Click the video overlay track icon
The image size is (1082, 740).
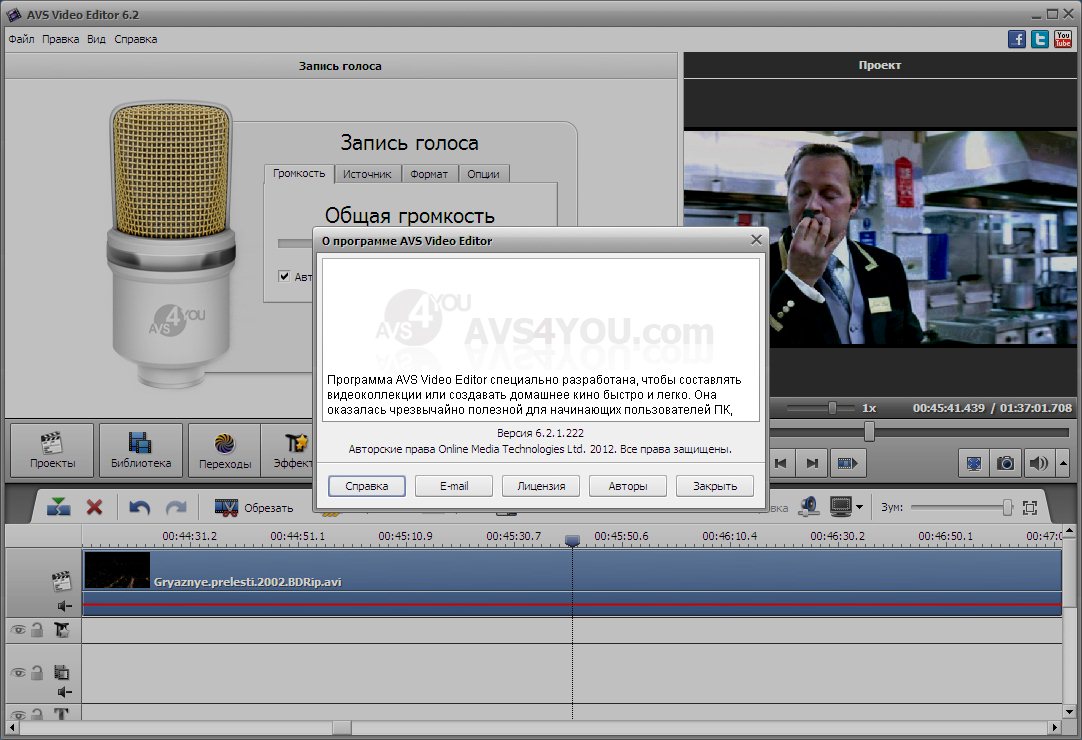pos(61,672)
